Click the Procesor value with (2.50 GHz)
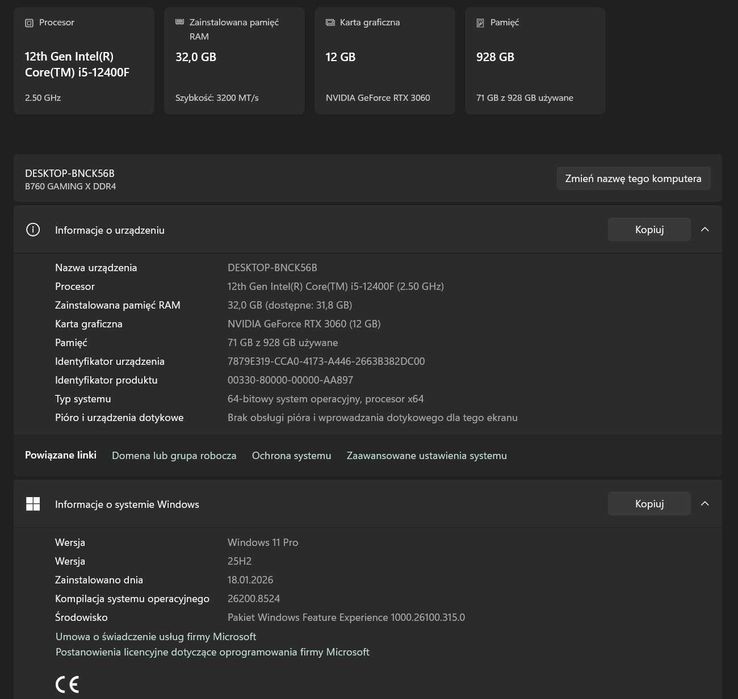Viewport: 738px width, 699px height. tap(336, 286)
